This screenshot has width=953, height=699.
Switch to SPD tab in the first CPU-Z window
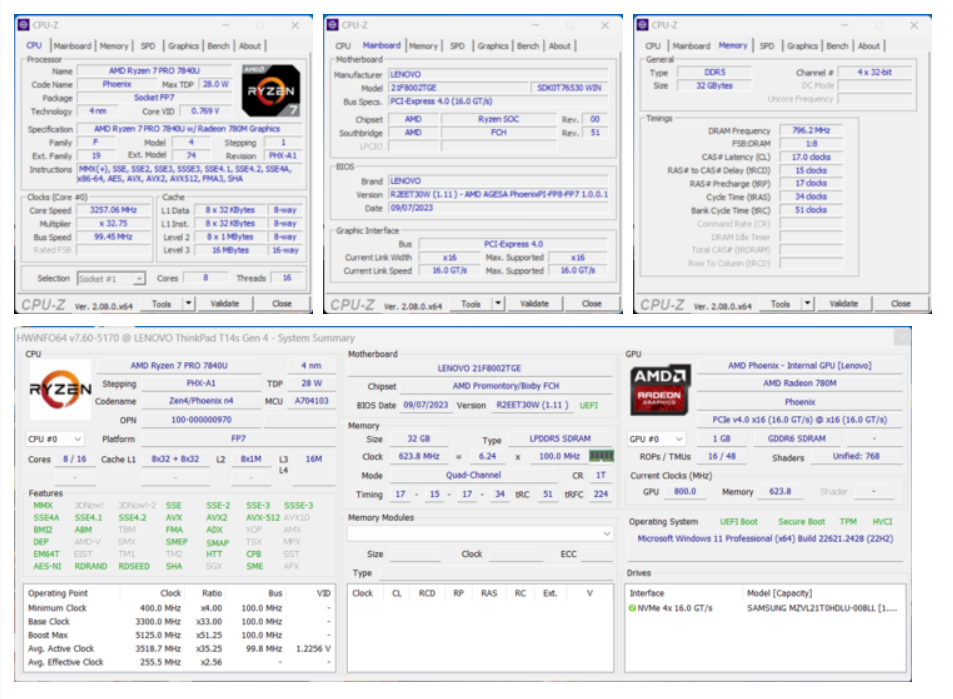coord(148,46)
